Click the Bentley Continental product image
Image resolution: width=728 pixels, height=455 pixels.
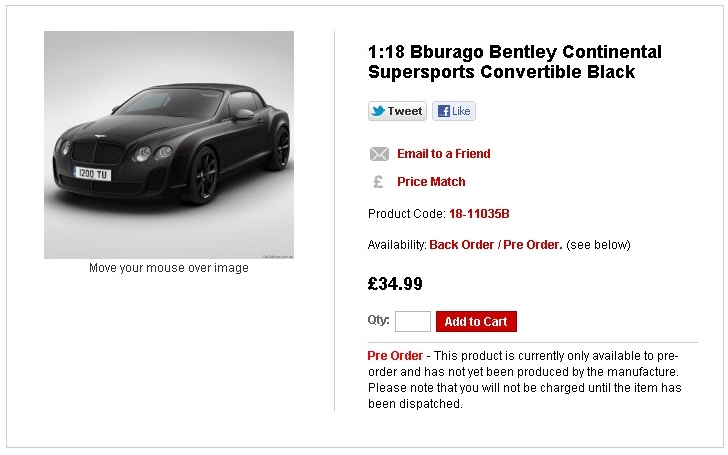169,145
